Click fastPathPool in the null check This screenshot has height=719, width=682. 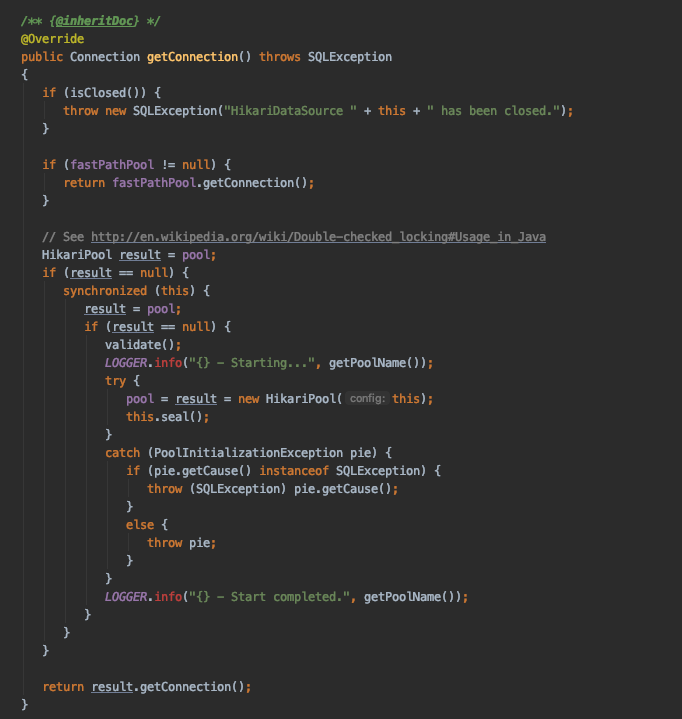112,165
